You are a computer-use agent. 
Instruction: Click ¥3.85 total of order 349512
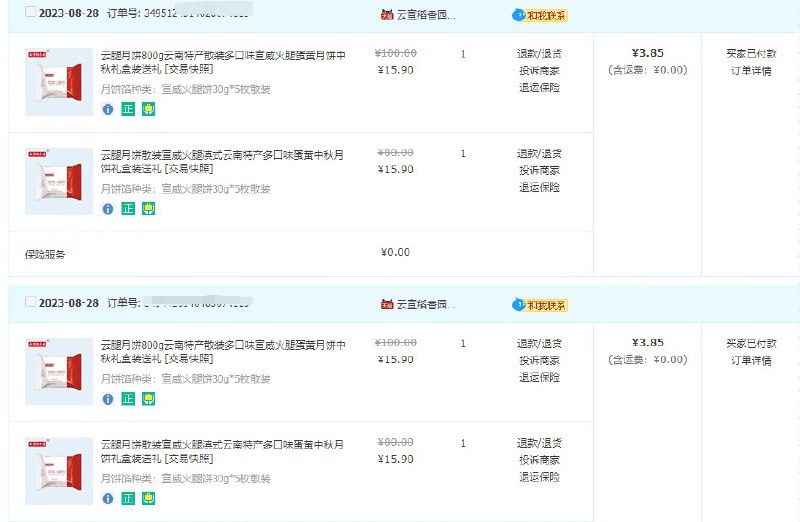pos(647,53)
